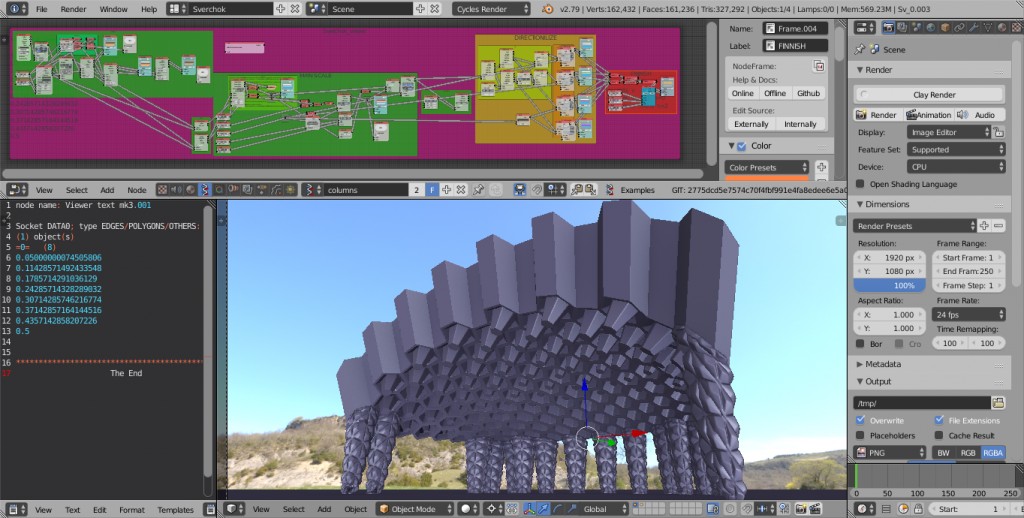Add a render preset with plus icon
This screenshot has height=518, width=1024.
(x=984, y=226)
